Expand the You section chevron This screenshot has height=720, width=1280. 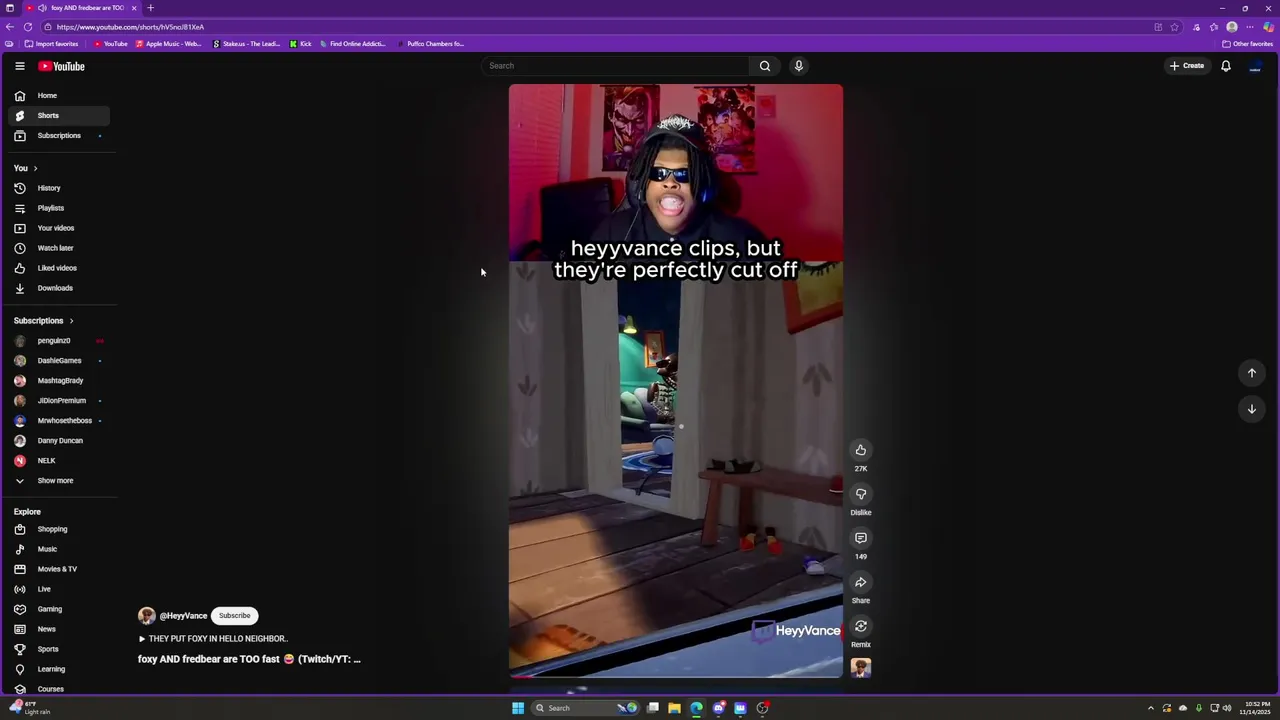pos(35,168)
